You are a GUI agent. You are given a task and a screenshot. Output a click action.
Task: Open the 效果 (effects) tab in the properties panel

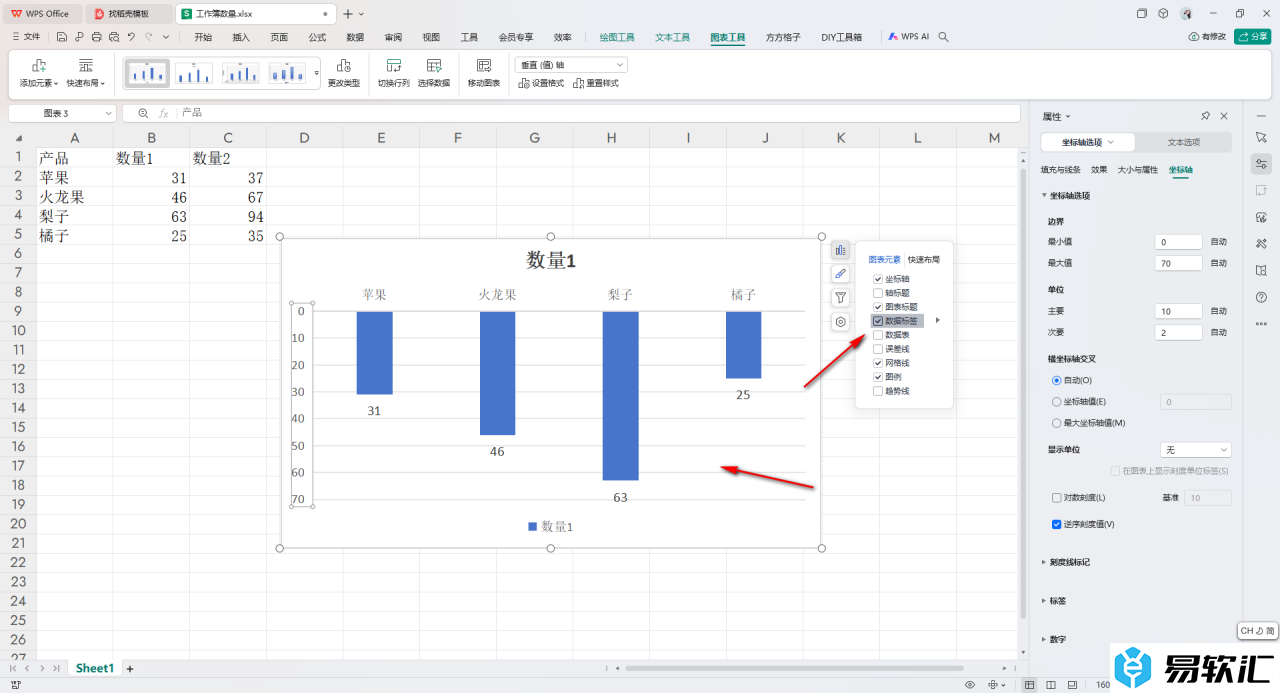tap(1099, 170)
